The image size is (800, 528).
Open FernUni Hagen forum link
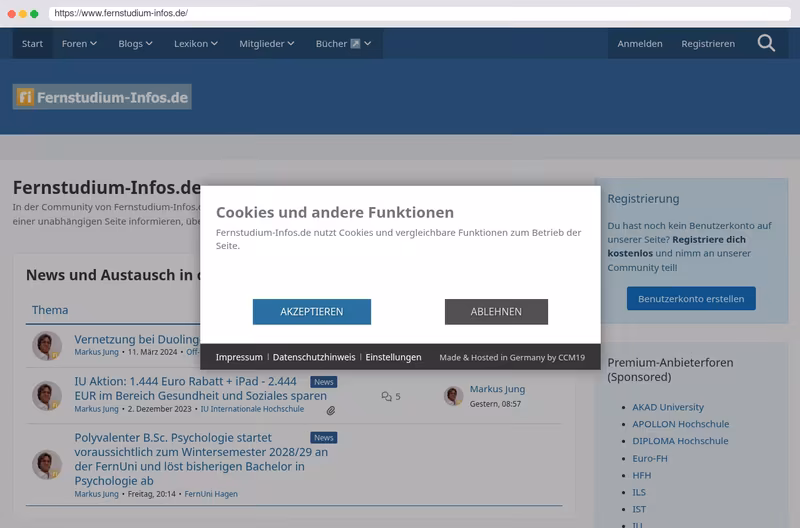click(x=211, y=494)
